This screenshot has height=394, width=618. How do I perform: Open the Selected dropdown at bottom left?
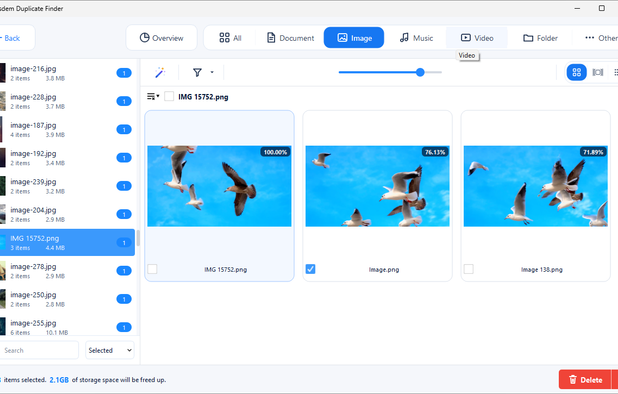click(110, 350)
